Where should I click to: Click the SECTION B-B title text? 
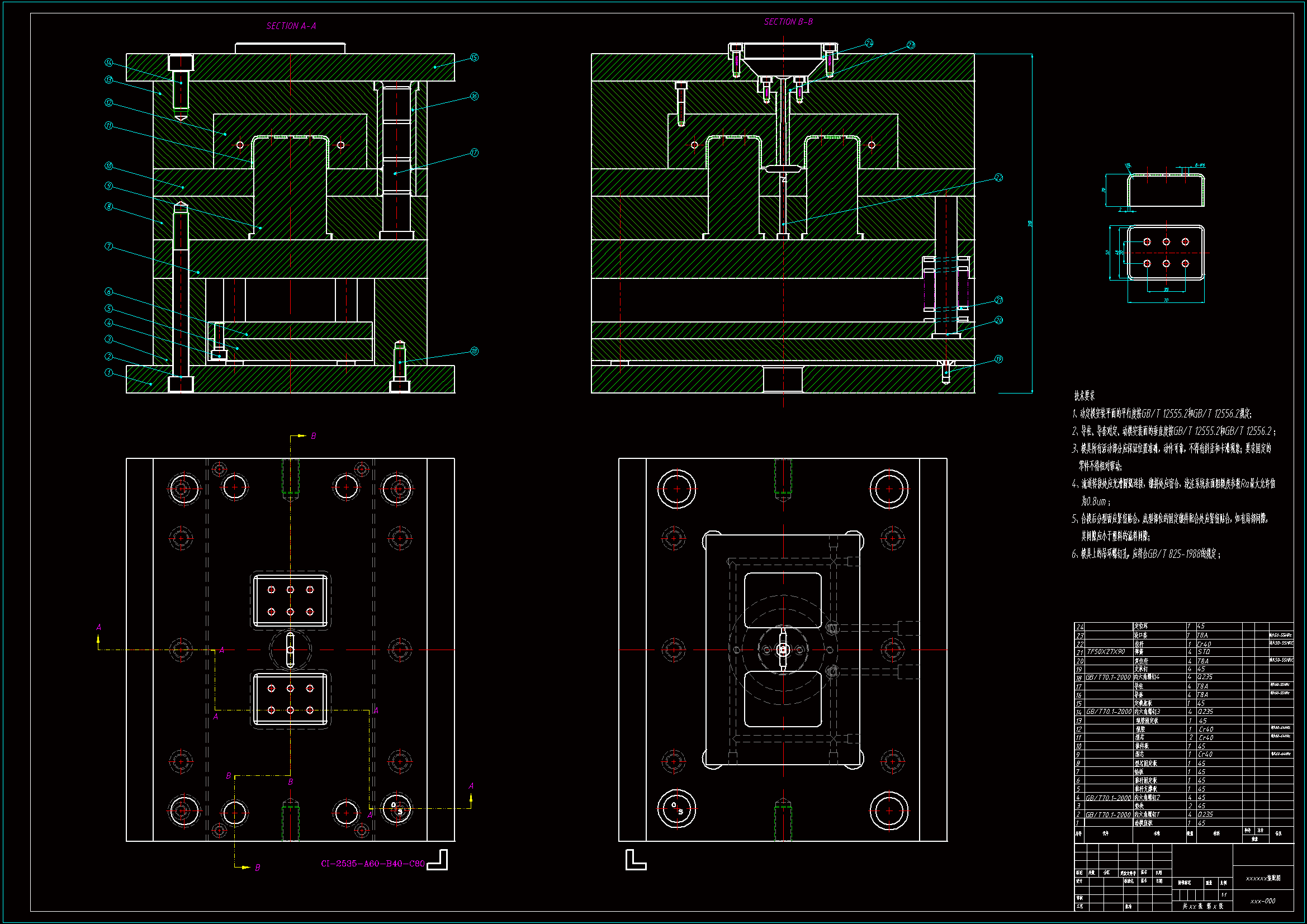(788, 22)
